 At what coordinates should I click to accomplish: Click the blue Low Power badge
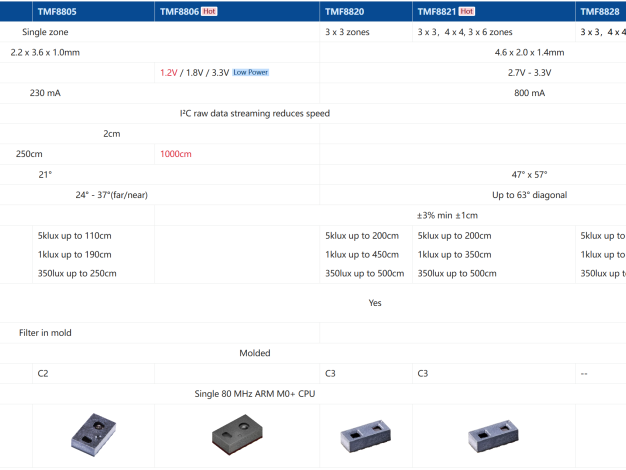tap(251, 73)
